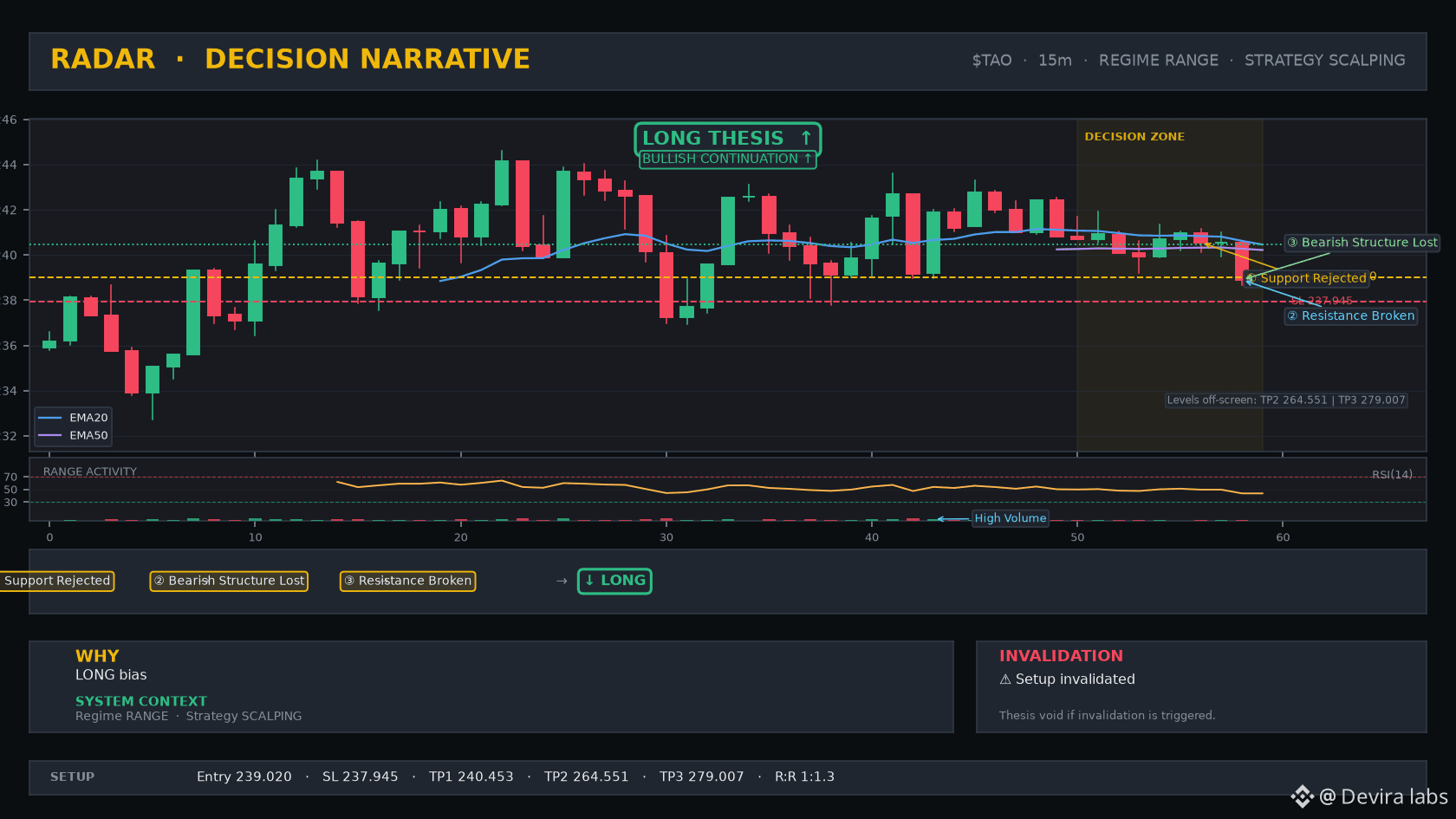Click the Support Rejected chip in the narrative strip
1456x819 pixels.
click(57, 581)
